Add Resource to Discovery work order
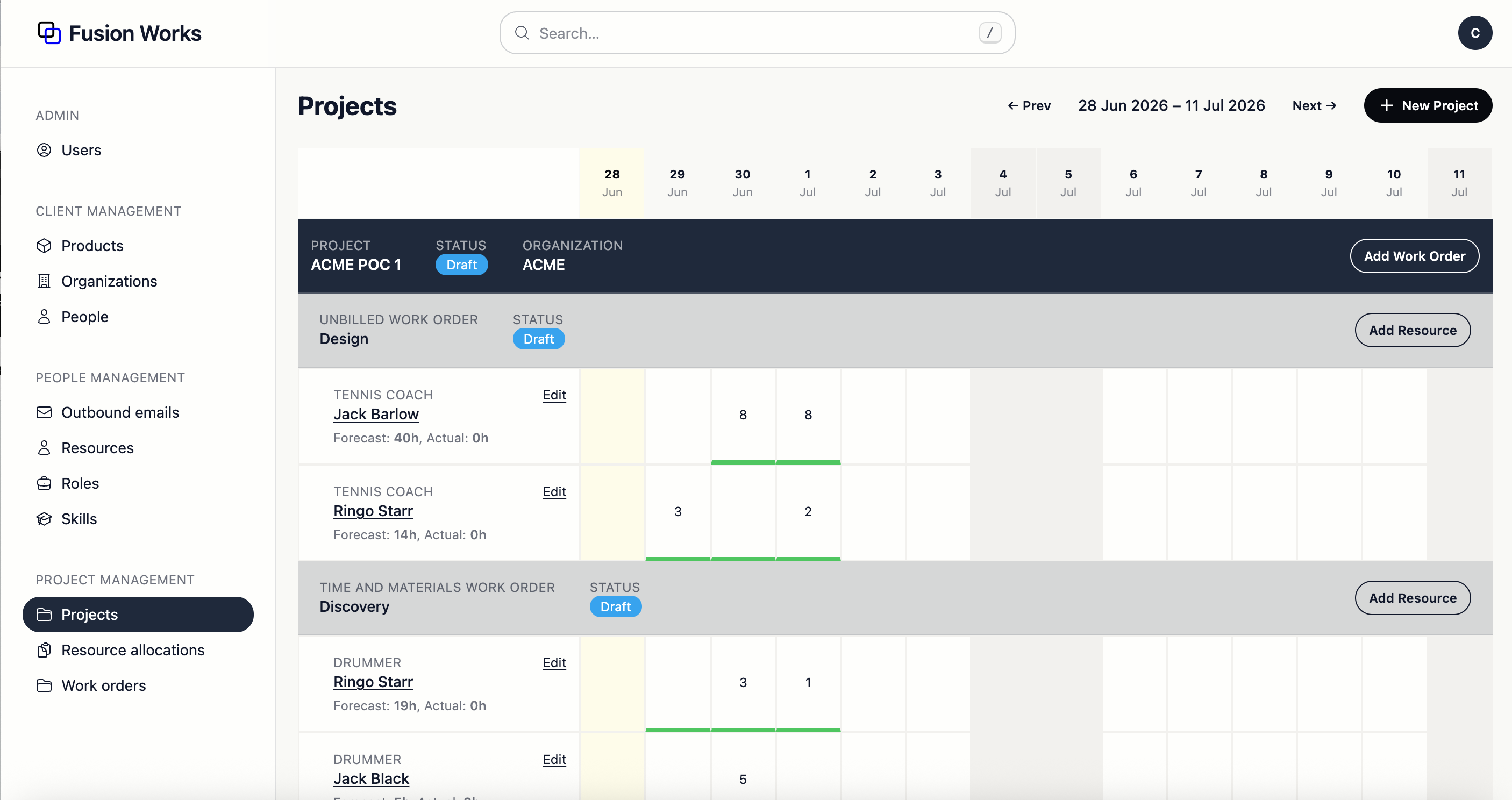The image size is (1512, 800). coord(1412,598)
